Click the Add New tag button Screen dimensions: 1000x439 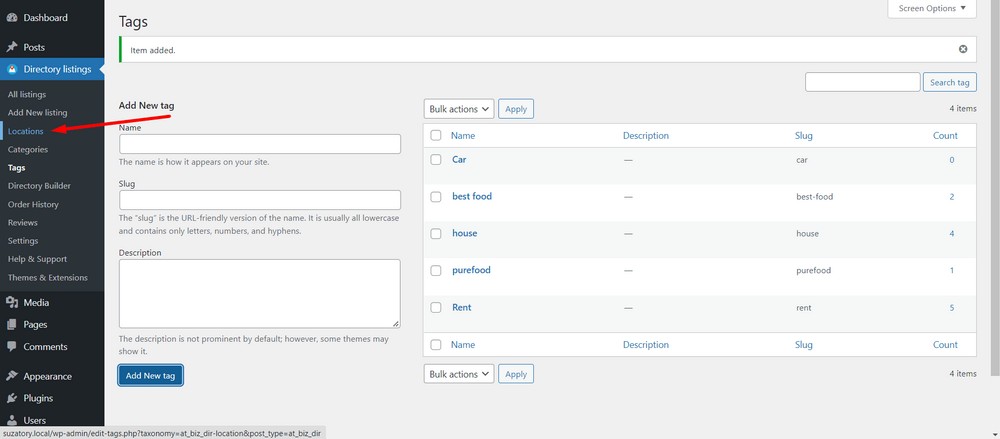tap(151, 375)
